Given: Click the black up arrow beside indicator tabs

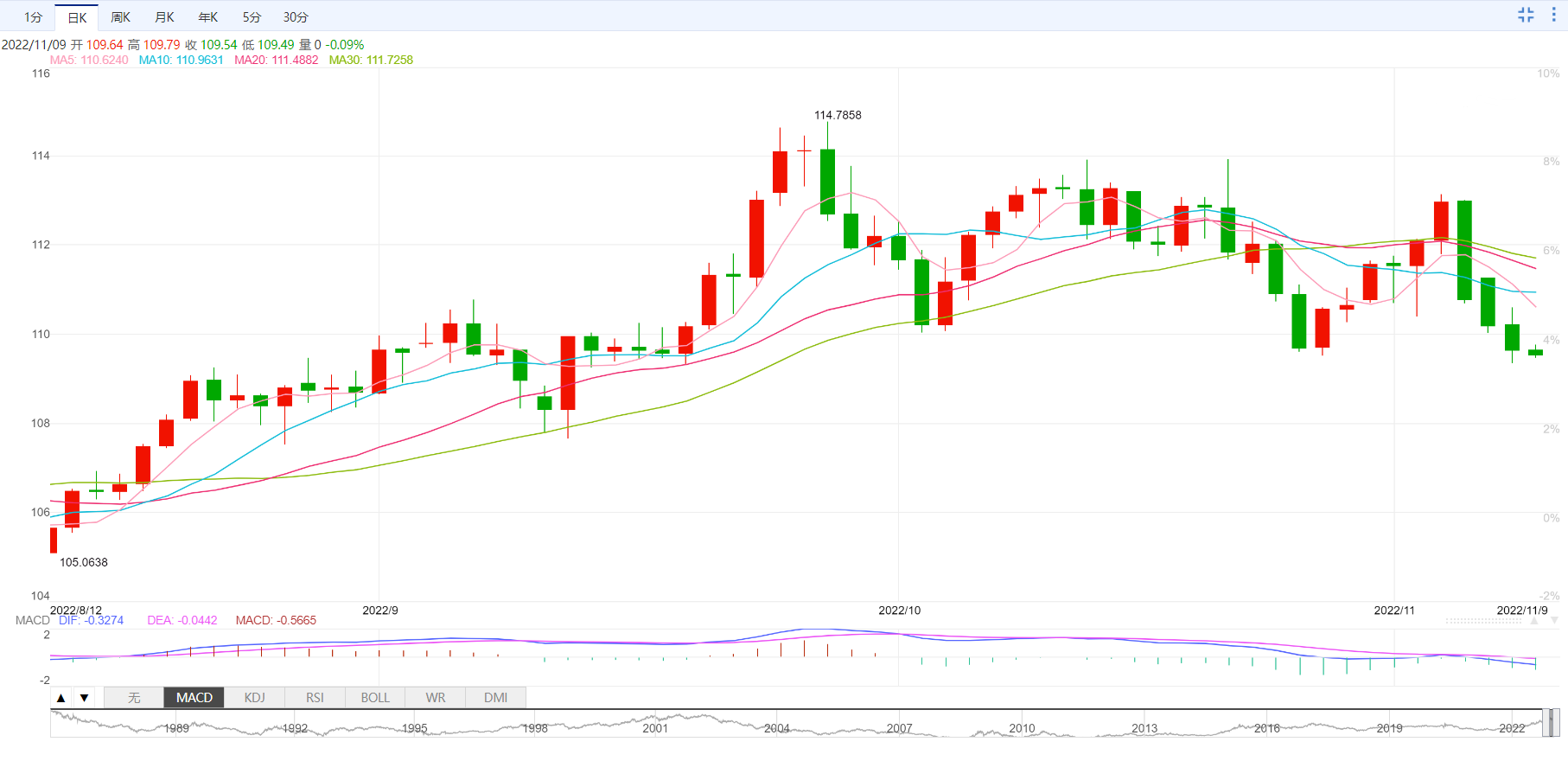Looking at the screenshot, I should coord(61,698).
